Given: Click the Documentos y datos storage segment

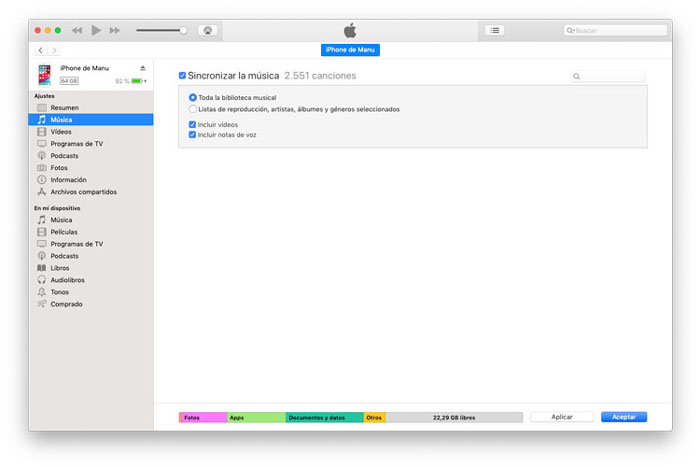Looking at the screenshot, I should tap(325, 418).
